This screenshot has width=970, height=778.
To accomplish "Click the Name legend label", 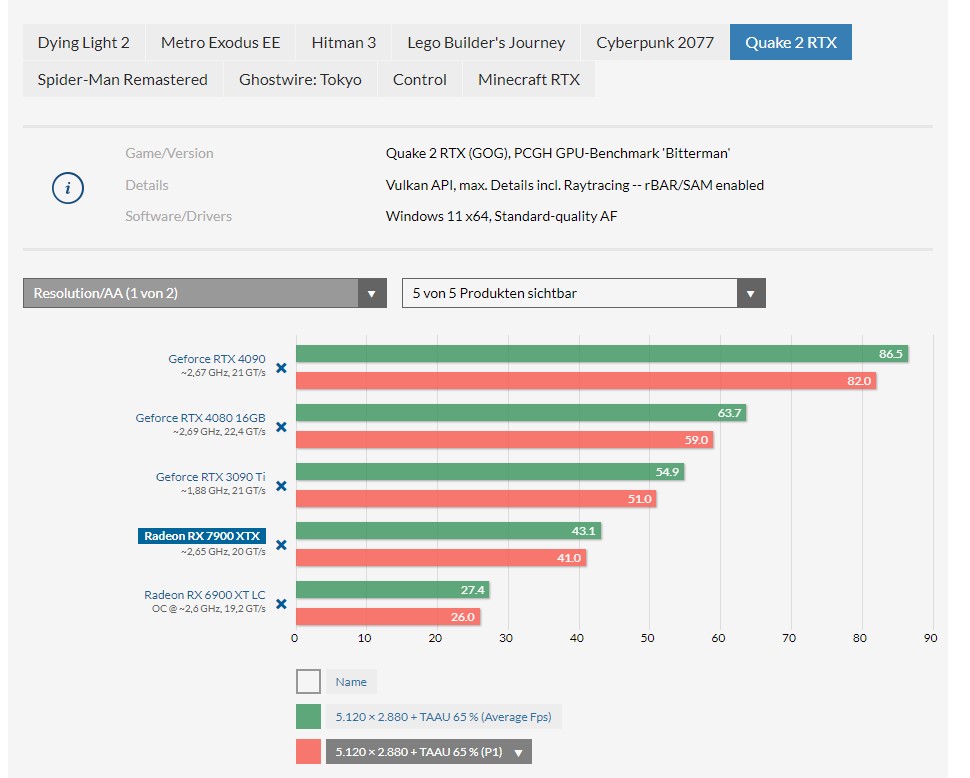I will [351, 682].
